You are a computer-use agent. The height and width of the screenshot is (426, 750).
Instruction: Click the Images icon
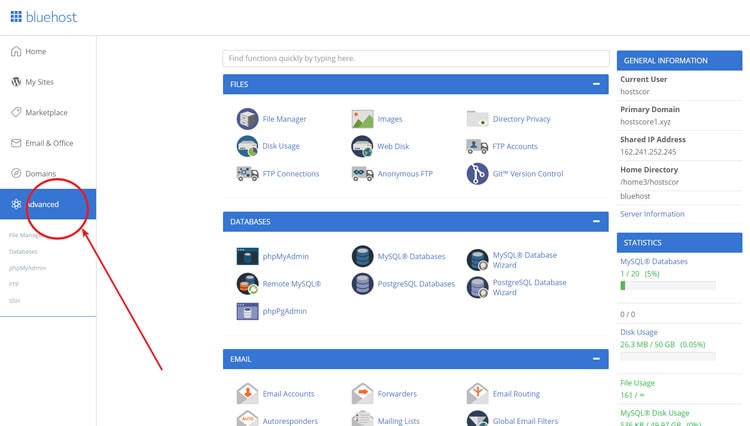pyautogui.click(x=362, y=119)
